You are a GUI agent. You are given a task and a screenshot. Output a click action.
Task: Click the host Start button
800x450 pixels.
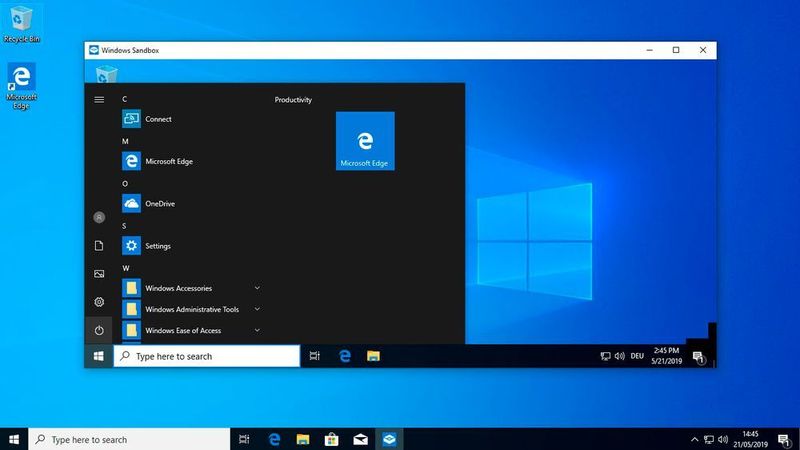tap(14, 439)
